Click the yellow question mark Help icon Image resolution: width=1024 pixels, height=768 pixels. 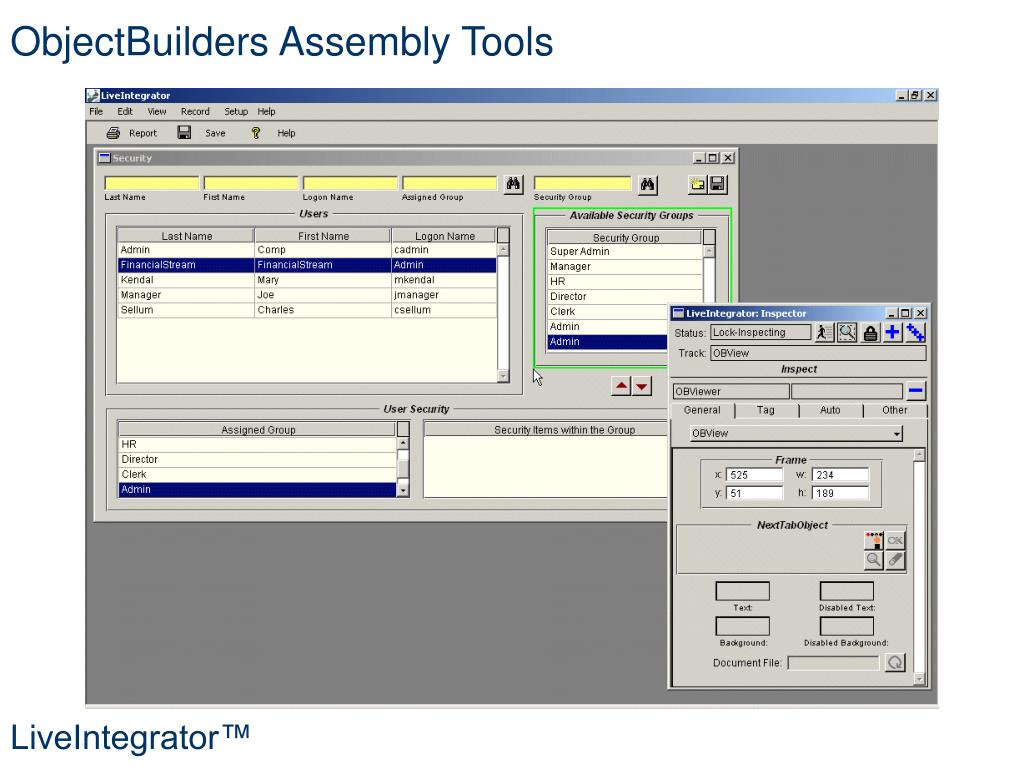(x=255, y=133)
